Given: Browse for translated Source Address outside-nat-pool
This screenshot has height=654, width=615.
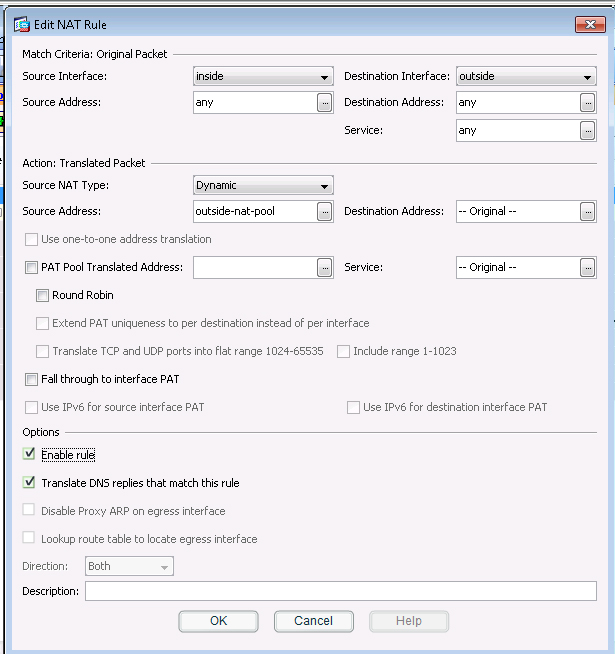Looking at the screenshot, I should coord(324,211).
